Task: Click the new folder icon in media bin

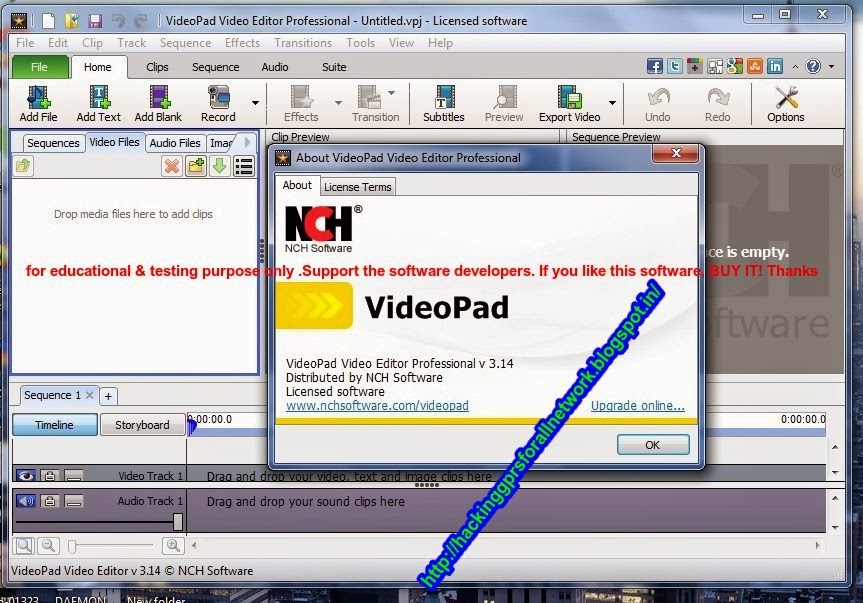Action: coord(196,166)
